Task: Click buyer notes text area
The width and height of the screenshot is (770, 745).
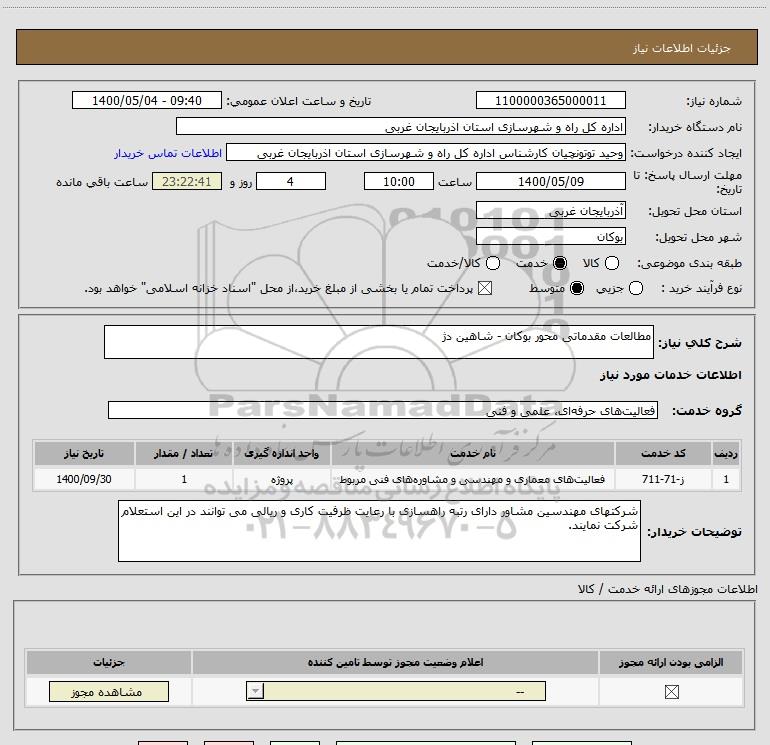Action: click(379, 531)
